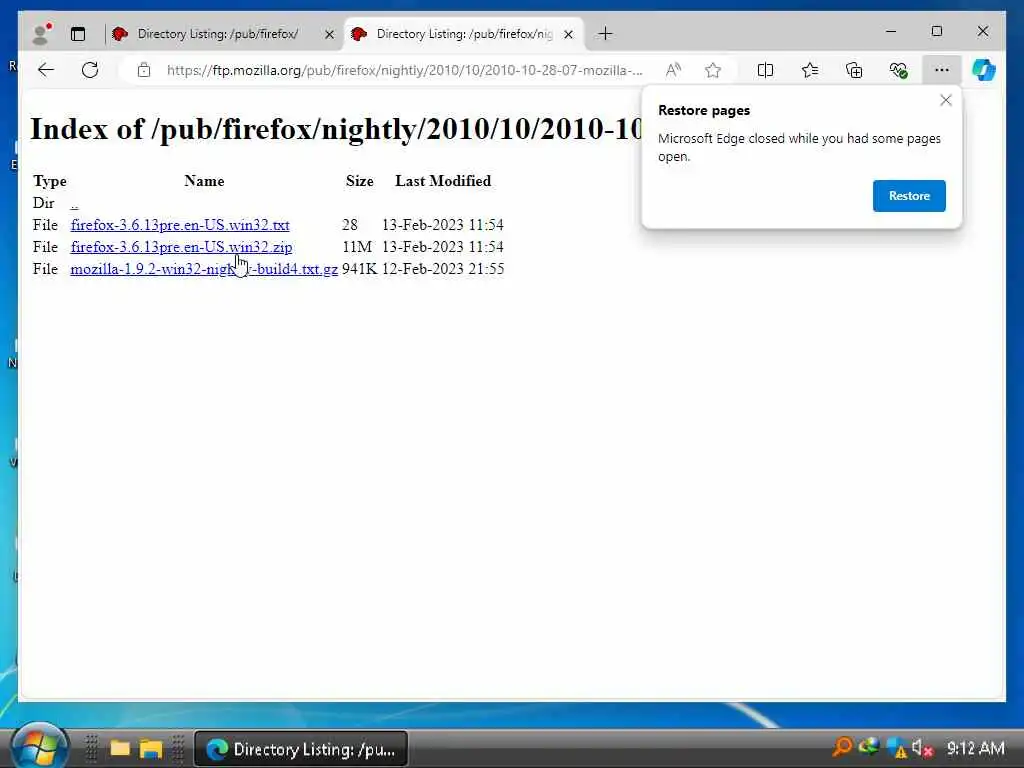The image size is (1024, 768).
Task: Click the 941K size value
Action: tap(359, 269)
